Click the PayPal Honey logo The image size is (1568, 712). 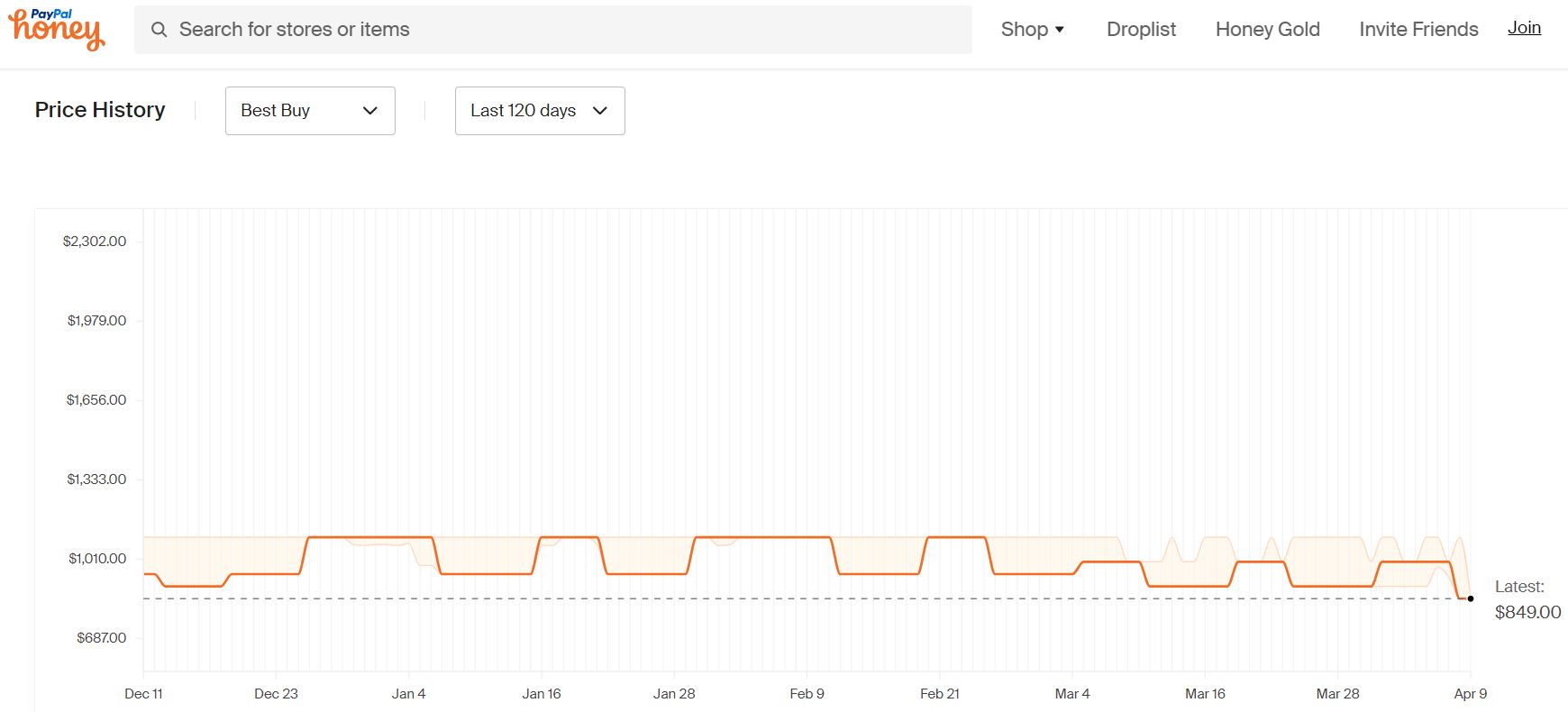(57, 30)
